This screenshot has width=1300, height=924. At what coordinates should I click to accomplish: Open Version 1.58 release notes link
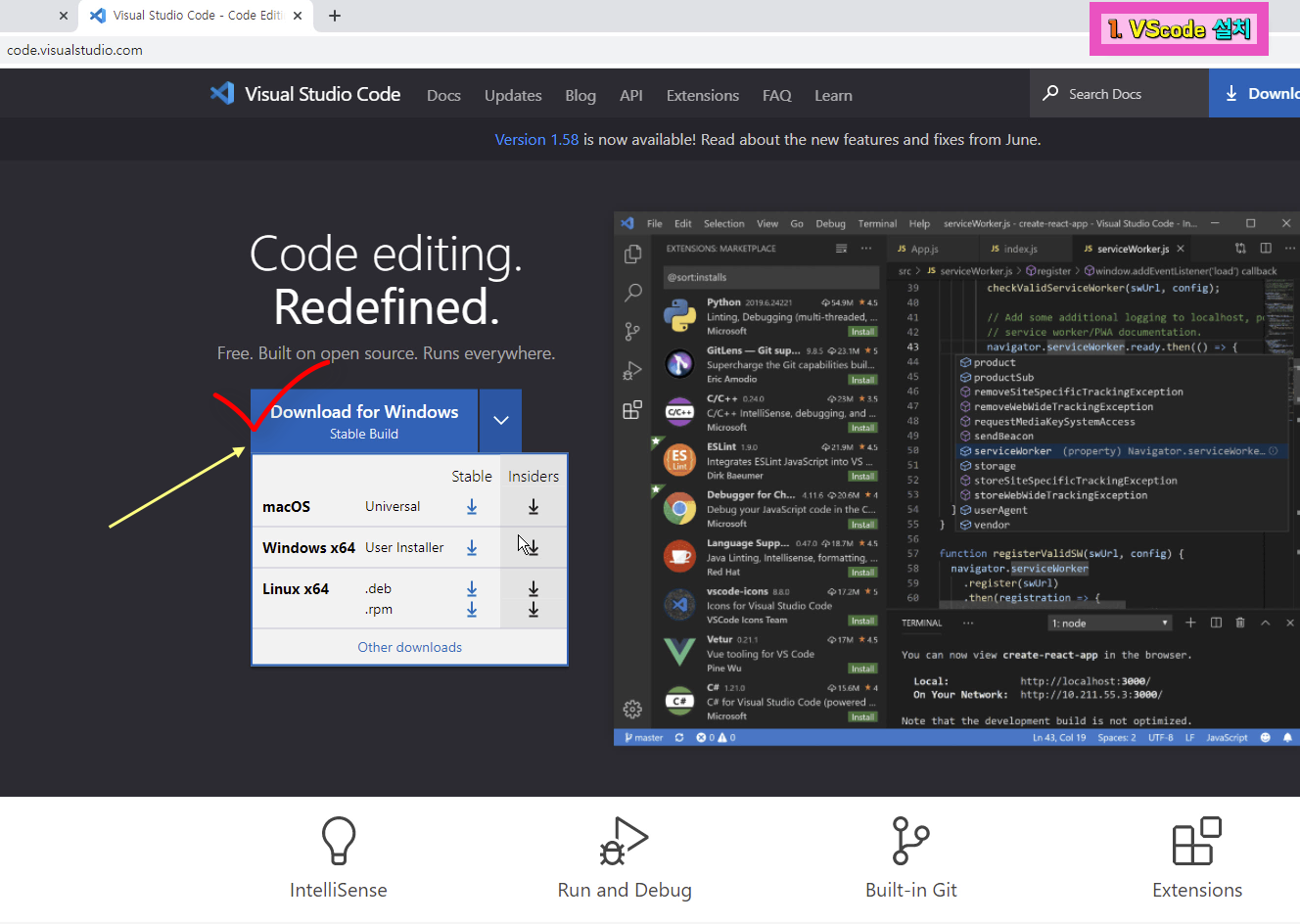536,139
